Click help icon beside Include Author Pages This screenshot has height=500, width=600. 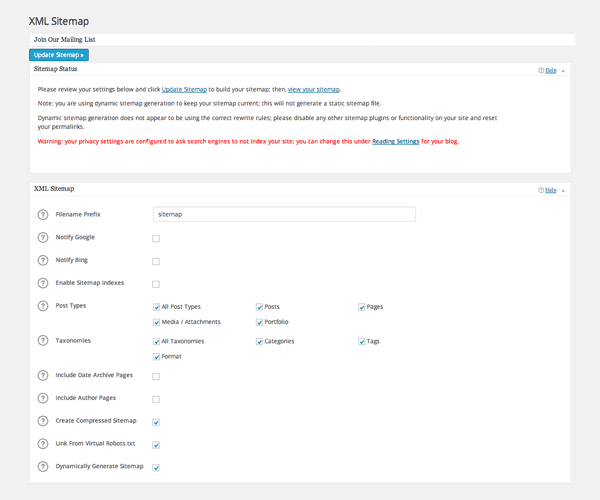(43, 398)
